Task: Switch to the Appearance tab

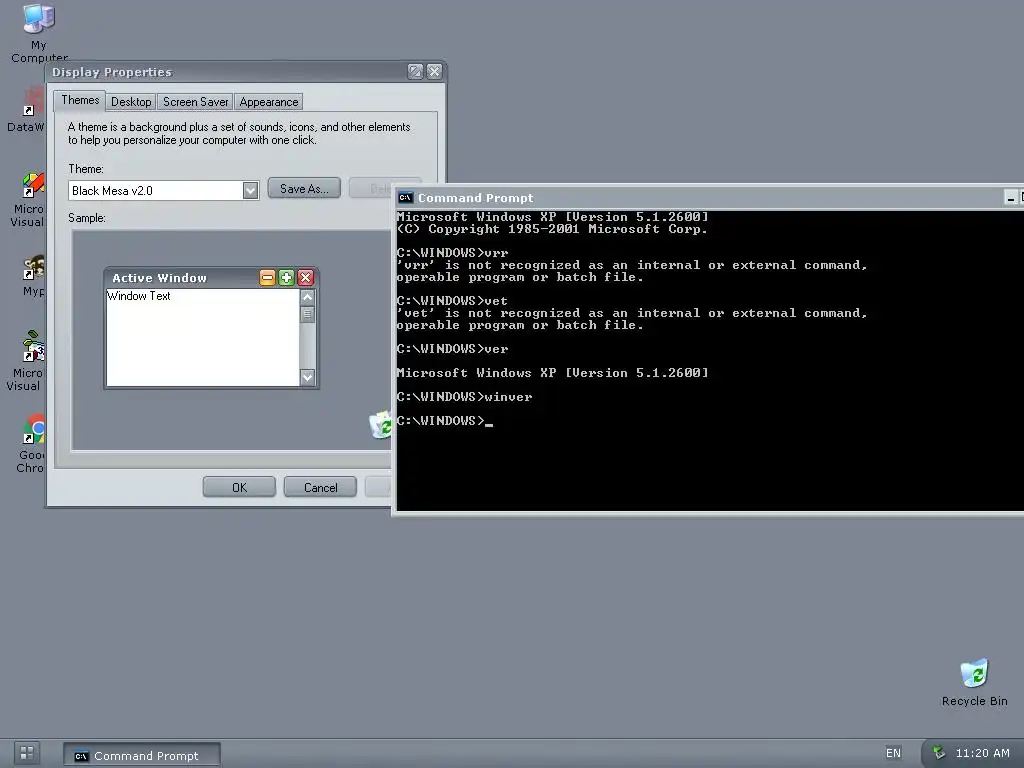Action: click(x=268, y=102)
